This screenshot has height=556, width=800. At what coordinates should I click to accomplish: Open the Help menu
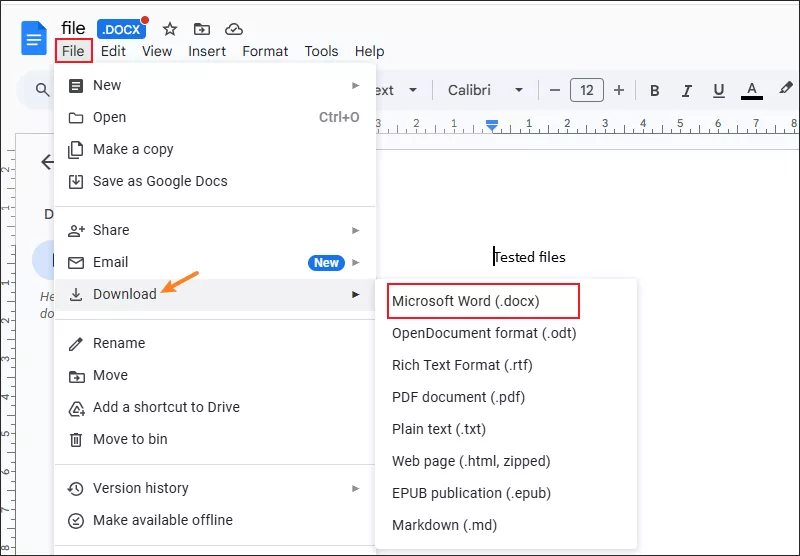tap(369, 51)
